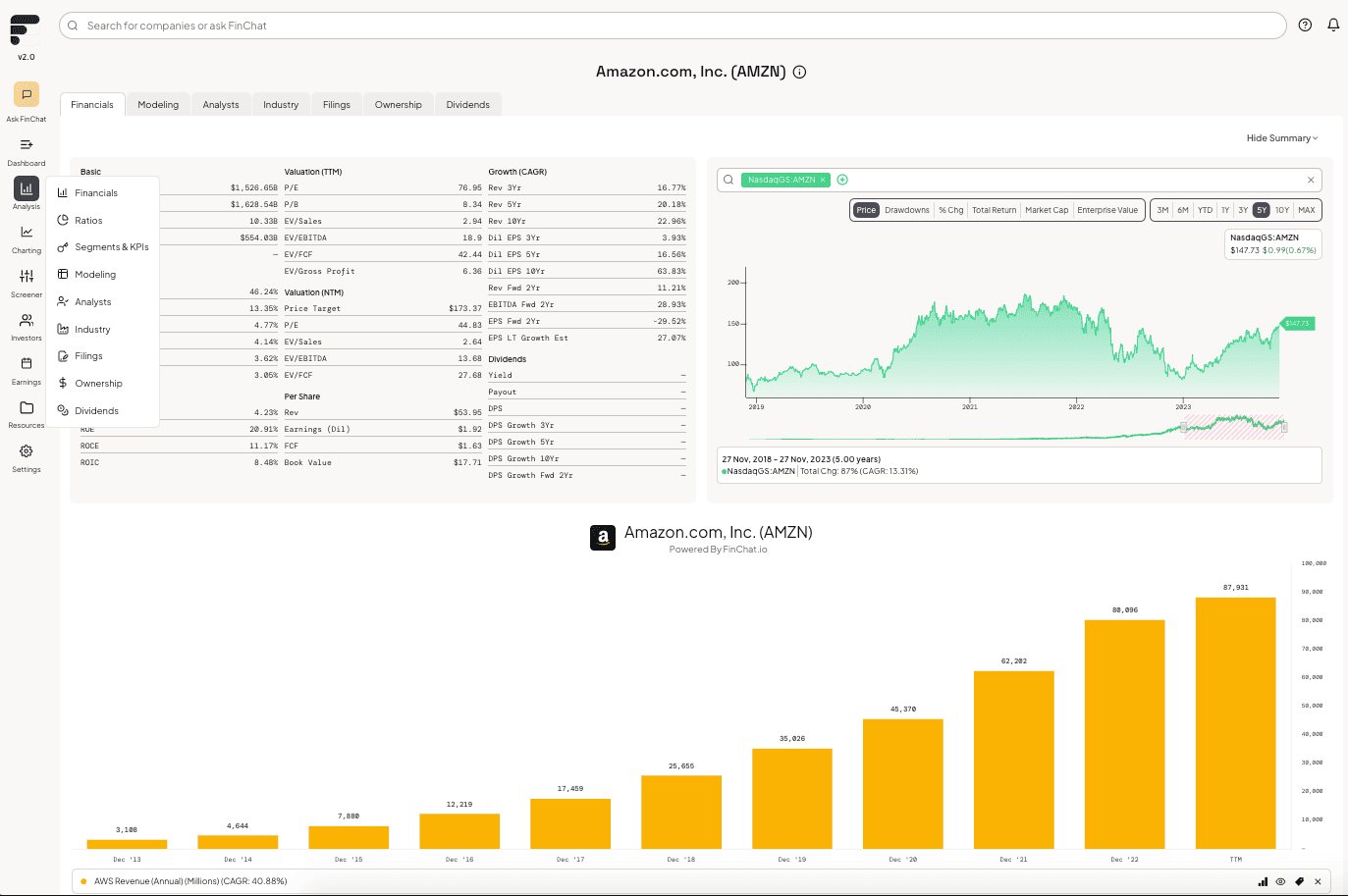Open the Resources folder sidebar icon
This screenshot has height=896, width=1348.
[x=27, y=407]
